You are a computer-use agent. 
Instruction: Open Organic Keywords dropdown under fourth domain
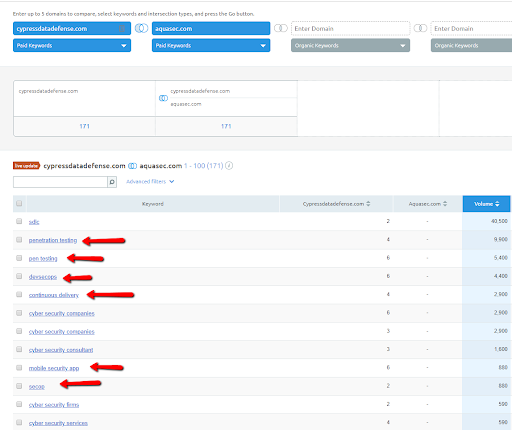pyautogui.click(x=471, y=45)
